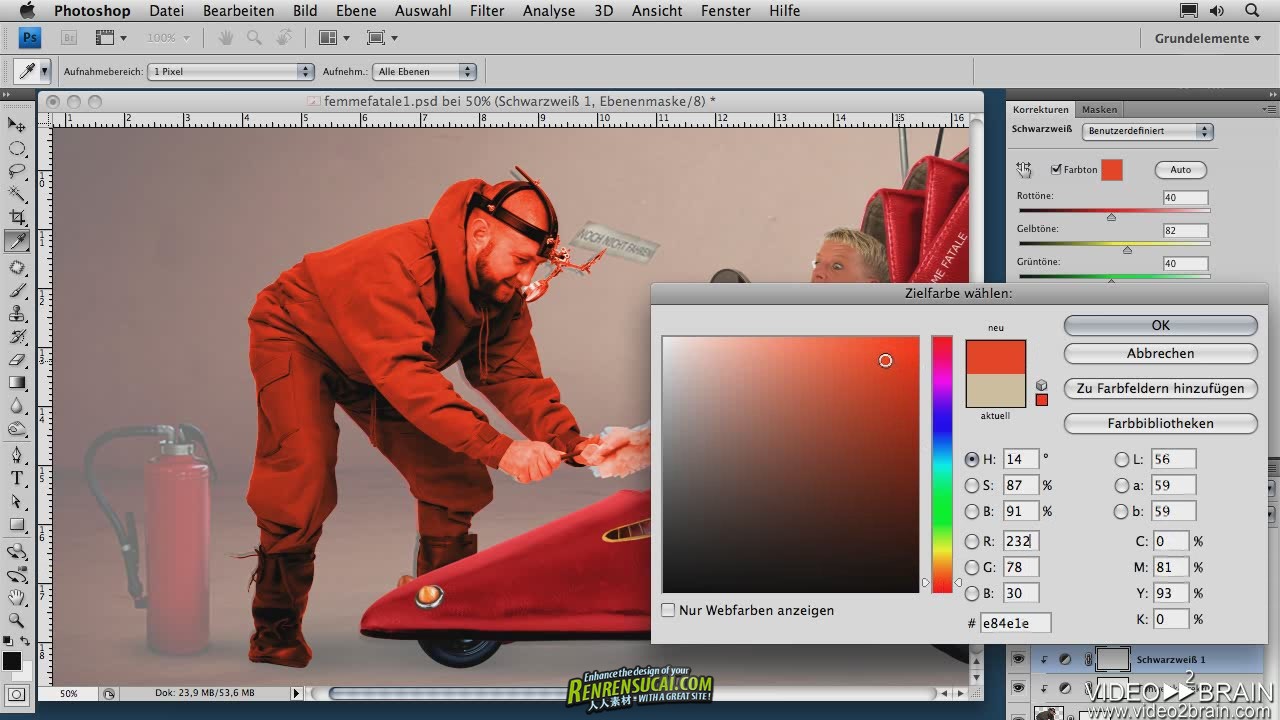Click the Auto button in Korrekturen
Viewport: 1280px width, 720px height.
pyautogui.click(x=1180, y=170)
